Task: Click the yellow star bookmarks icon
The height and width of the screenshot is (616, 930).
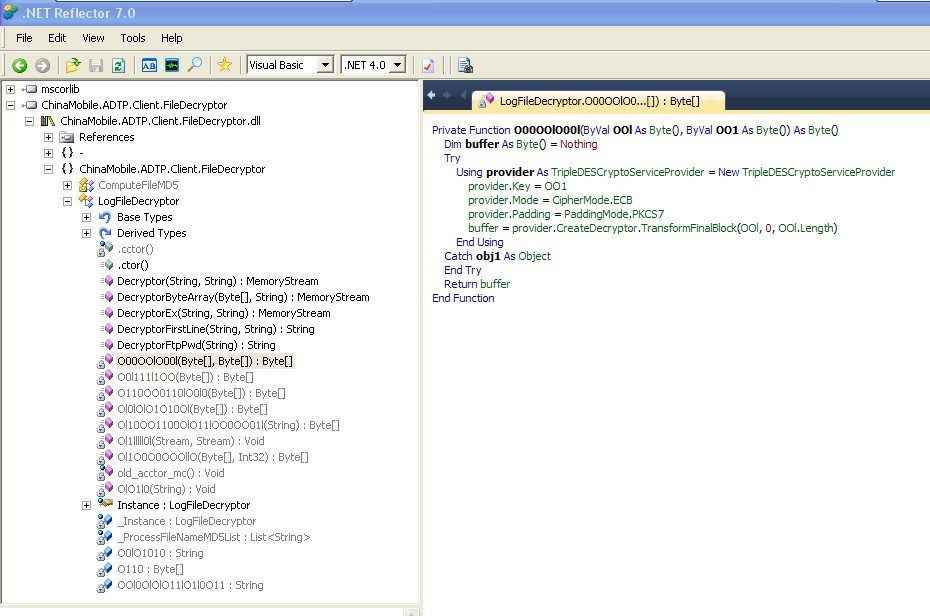Action: click(x=224, y=65)
